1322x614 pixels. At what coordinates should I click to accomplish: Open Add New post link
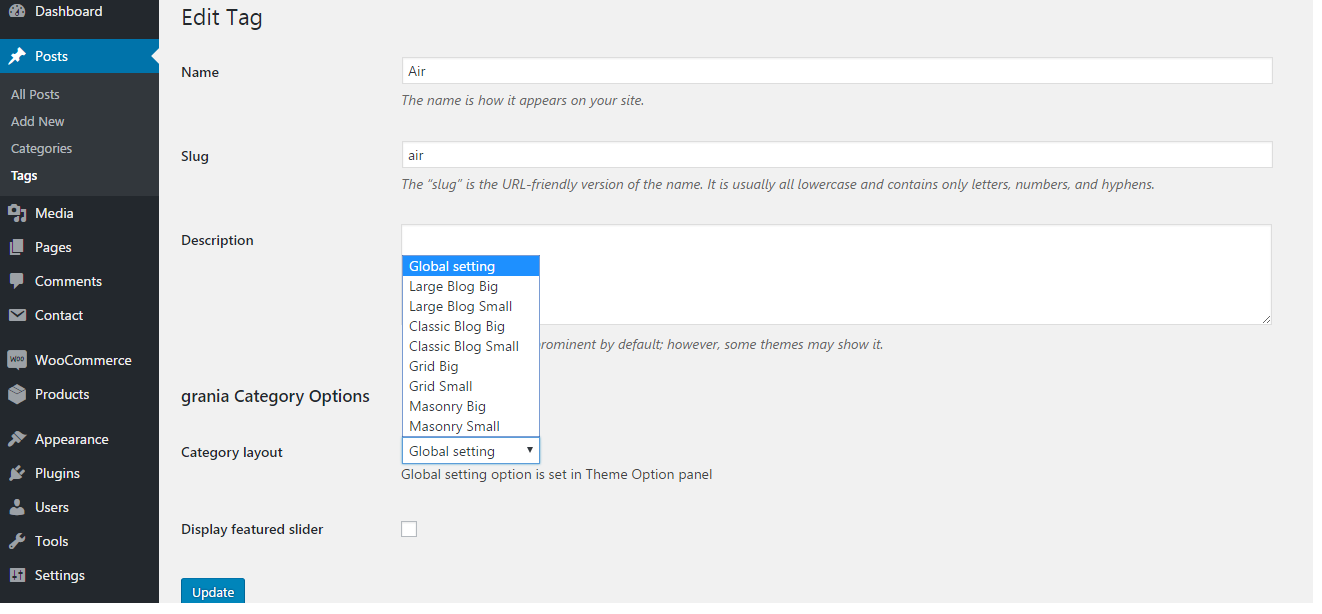pos(37,121)
